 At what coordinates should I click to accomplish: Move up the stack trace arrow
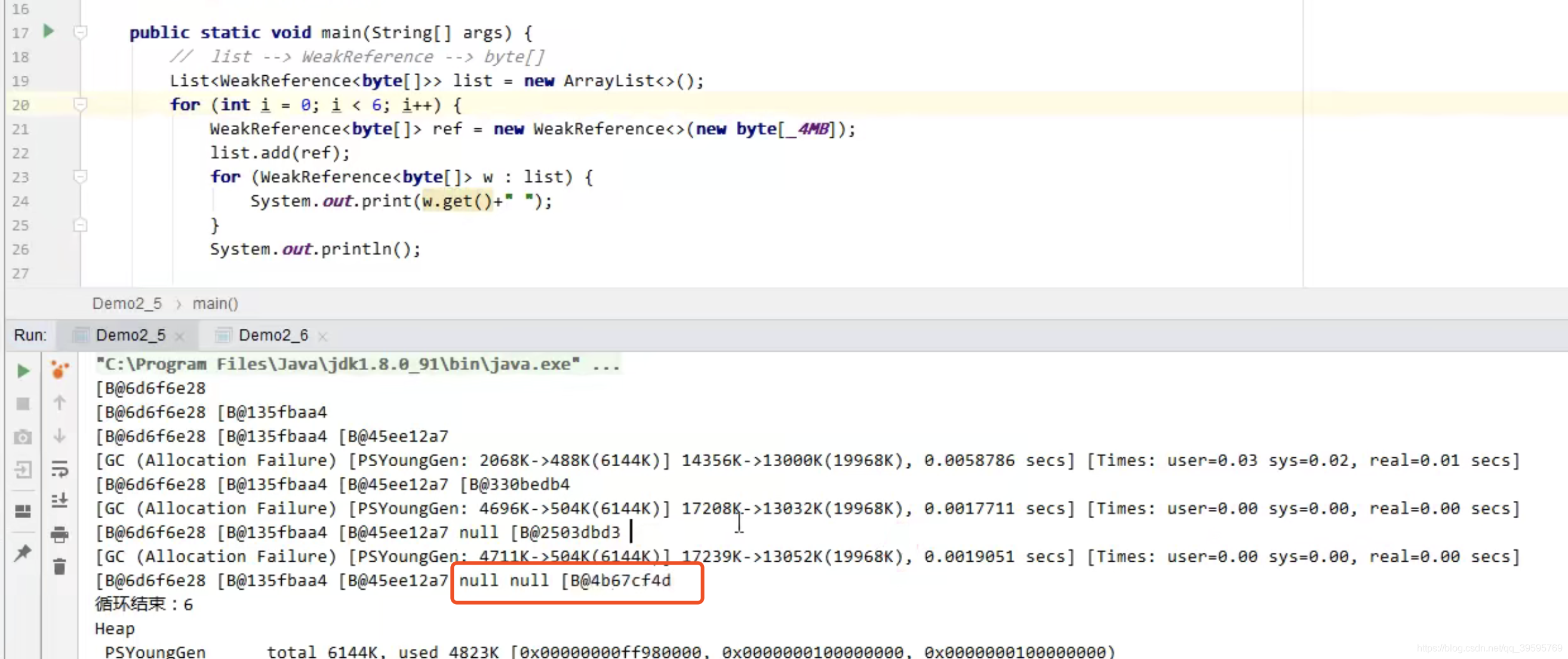click(60, 403)
